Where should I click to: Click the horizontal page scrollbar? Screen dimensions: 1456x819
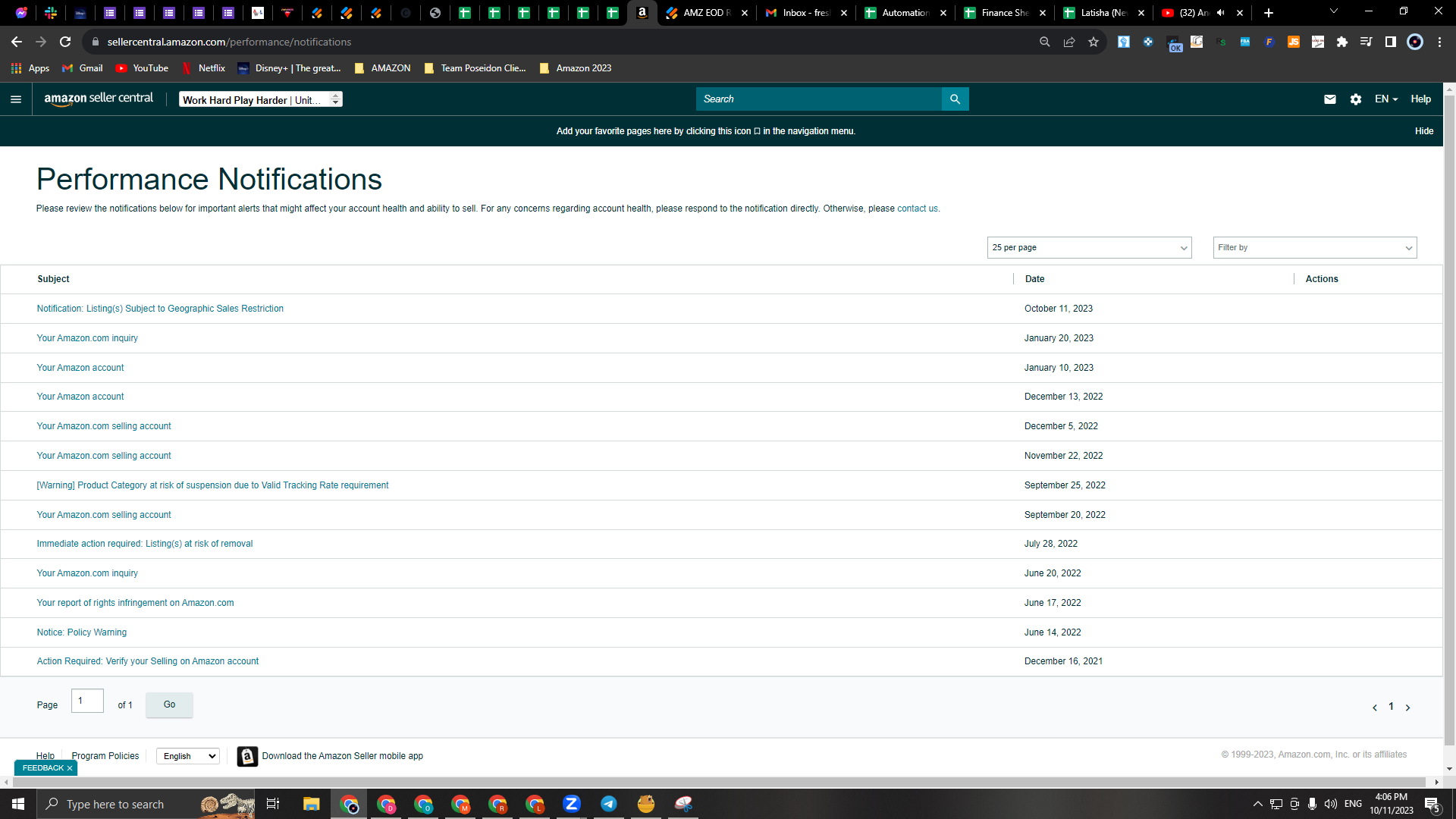pos(720,782)
